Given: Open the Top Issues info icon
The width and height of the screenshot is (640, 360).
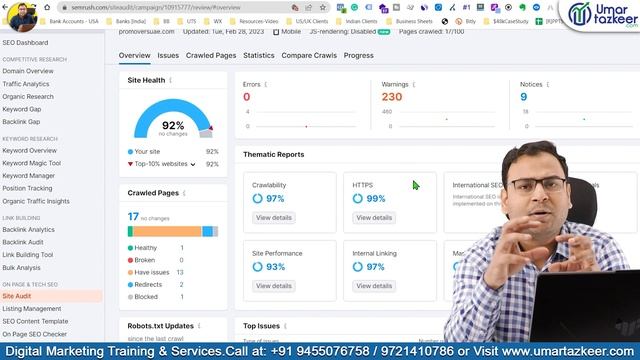Looking at the screenshot, I should (285, 326).
